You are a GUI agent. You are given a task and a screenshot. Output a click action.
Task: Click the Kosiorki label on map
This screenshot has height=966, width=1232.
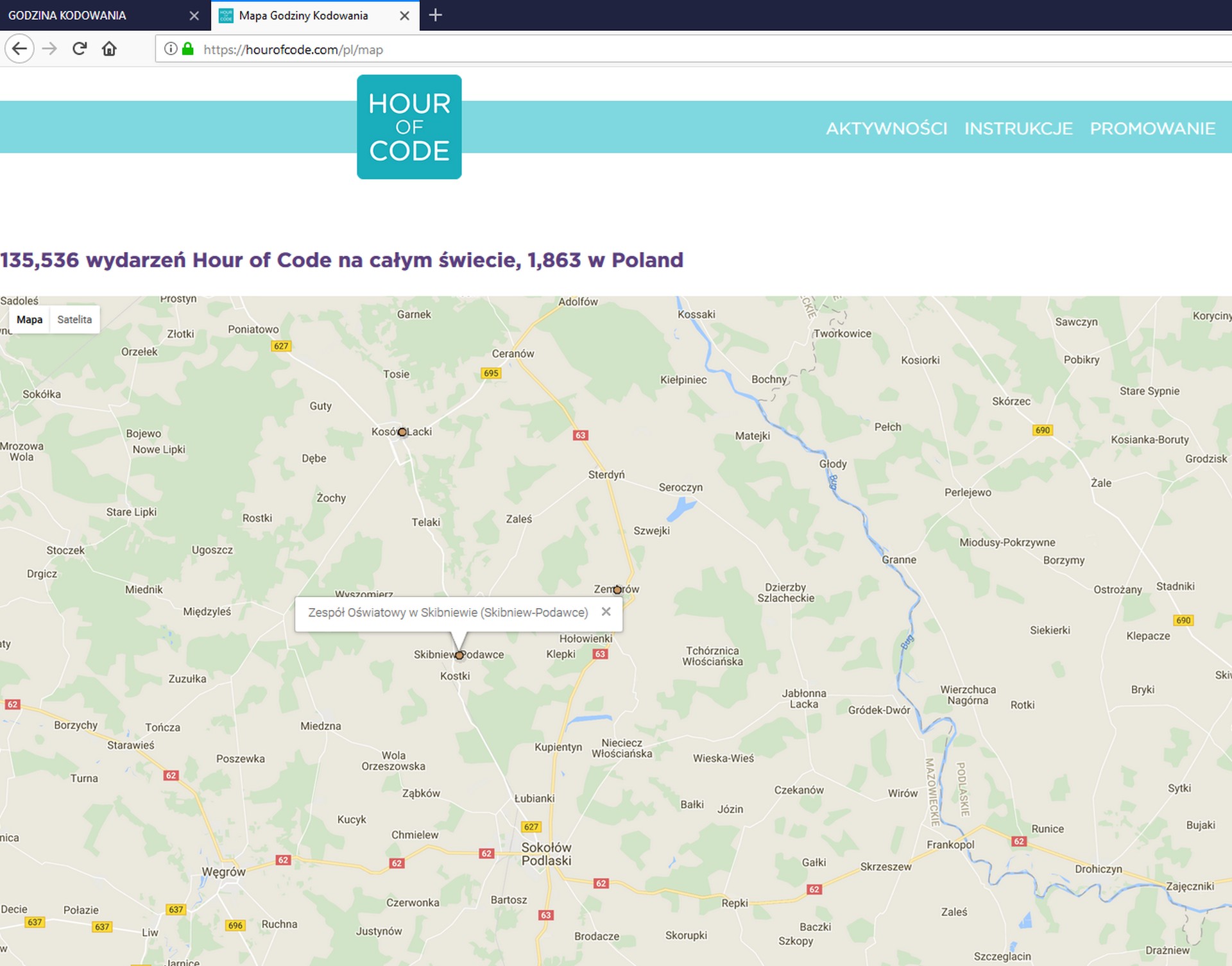920,360
